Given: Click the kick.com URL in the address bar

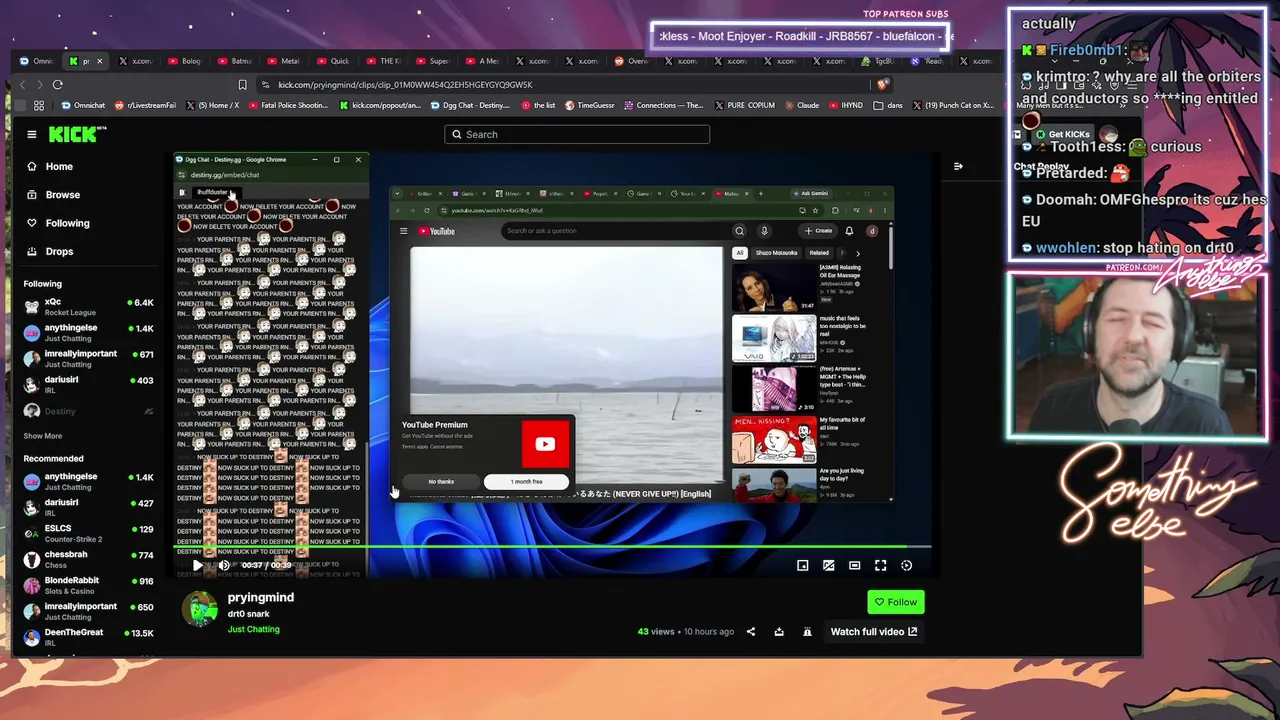Looking at the screenshot, I should 405,85.
